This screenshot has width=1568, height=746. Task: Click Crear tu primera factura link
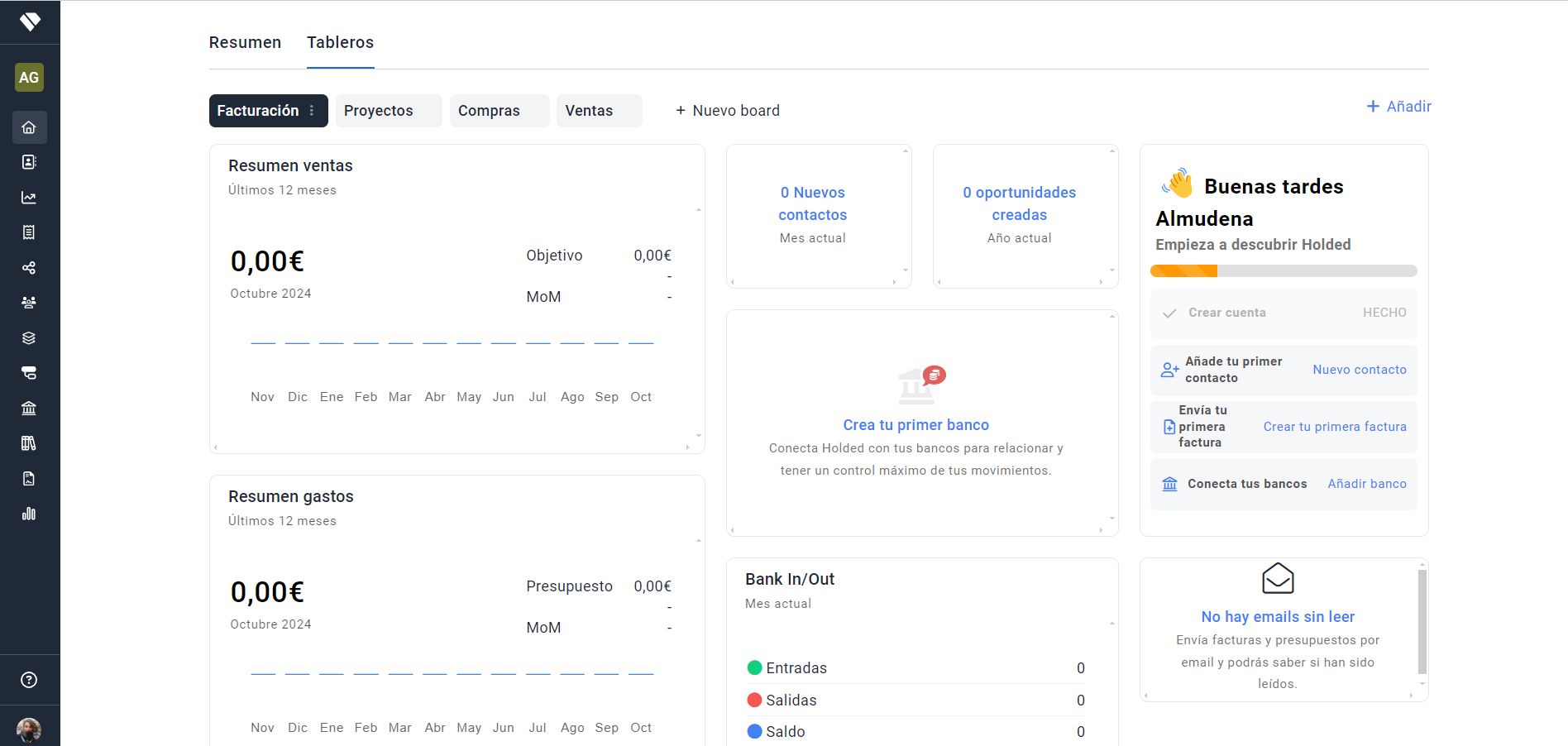(1334, 426)
